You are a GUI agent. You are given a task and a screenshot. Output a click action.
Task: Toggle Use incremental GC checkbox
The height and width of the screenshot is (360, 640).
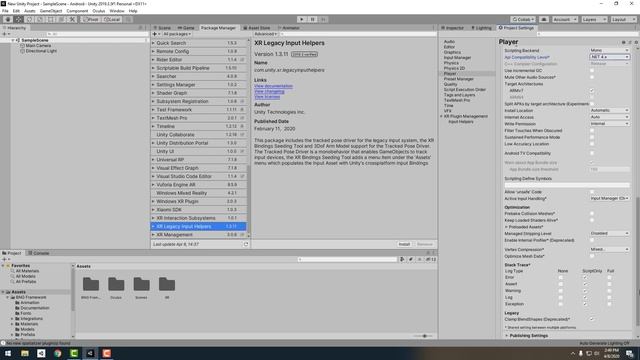592,71
